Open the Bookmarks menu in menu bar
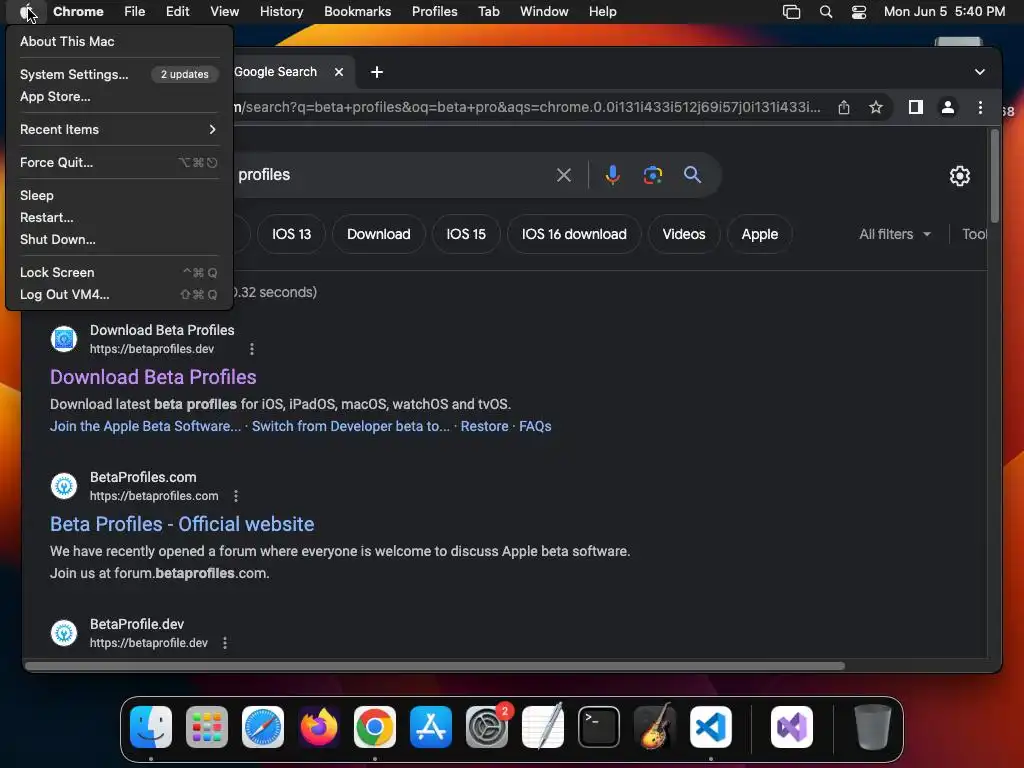The height and width of the screenshot is (768, 1024). pos(357,12)
